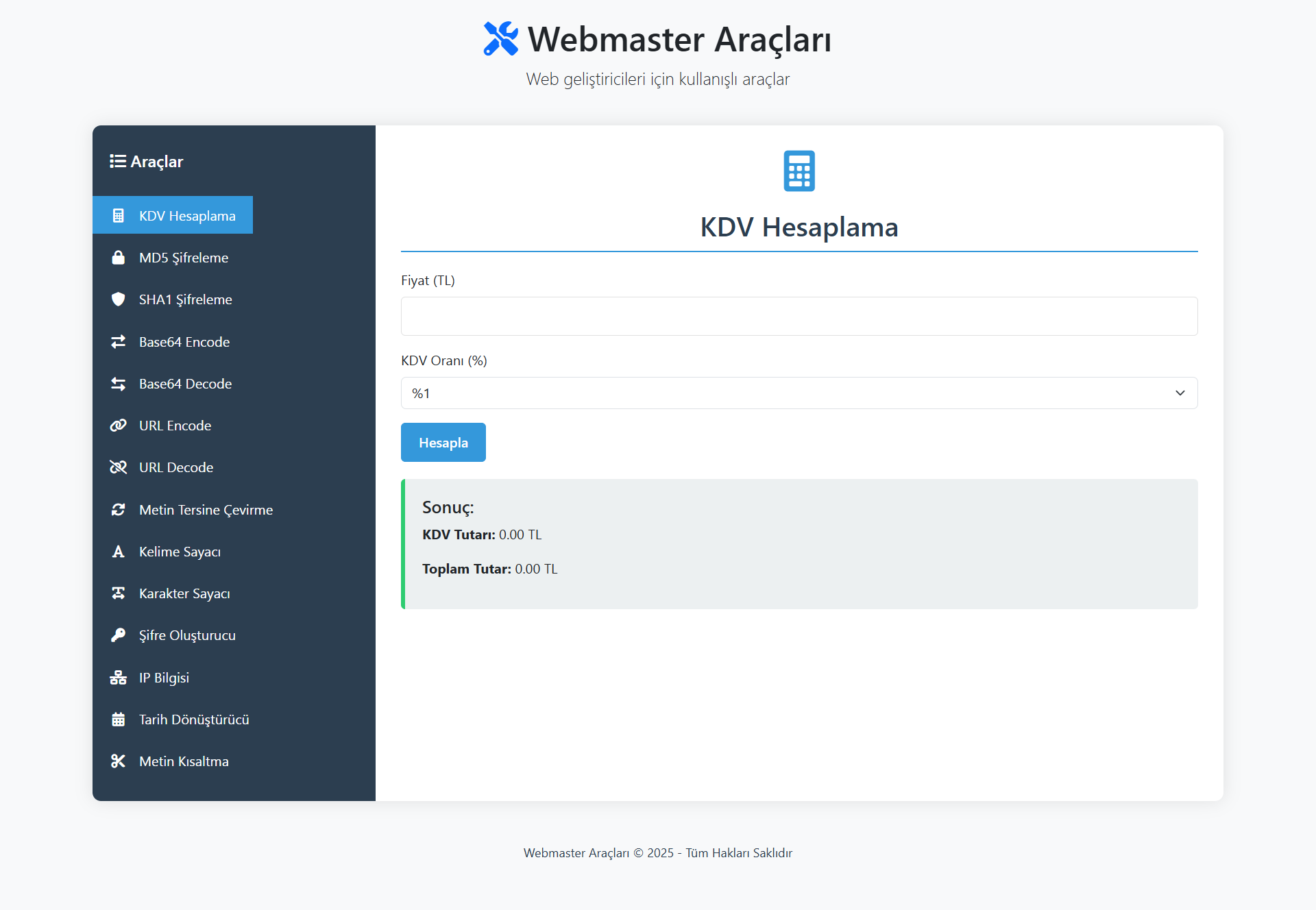
Task: Switch to Base64 Encode tool
Action: [x=170, y=342]
